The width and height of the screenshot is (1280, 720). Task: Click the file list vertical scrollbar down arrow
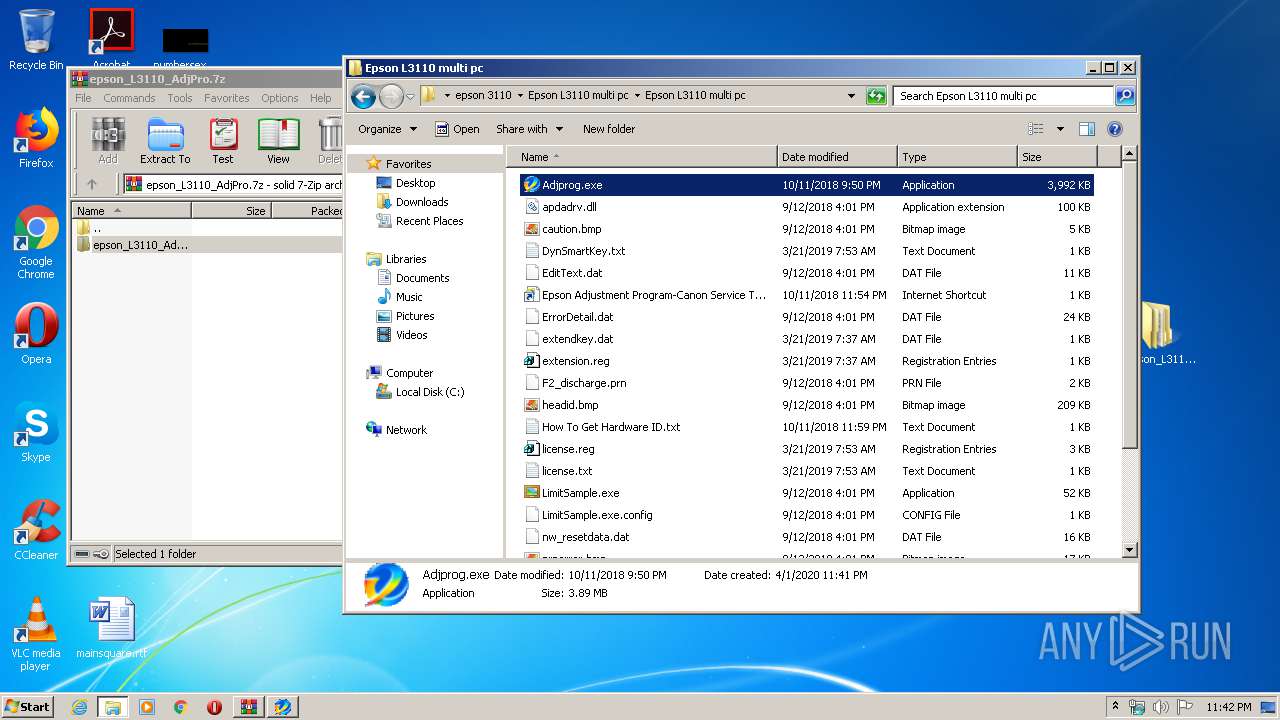[x=1129, y=549]
